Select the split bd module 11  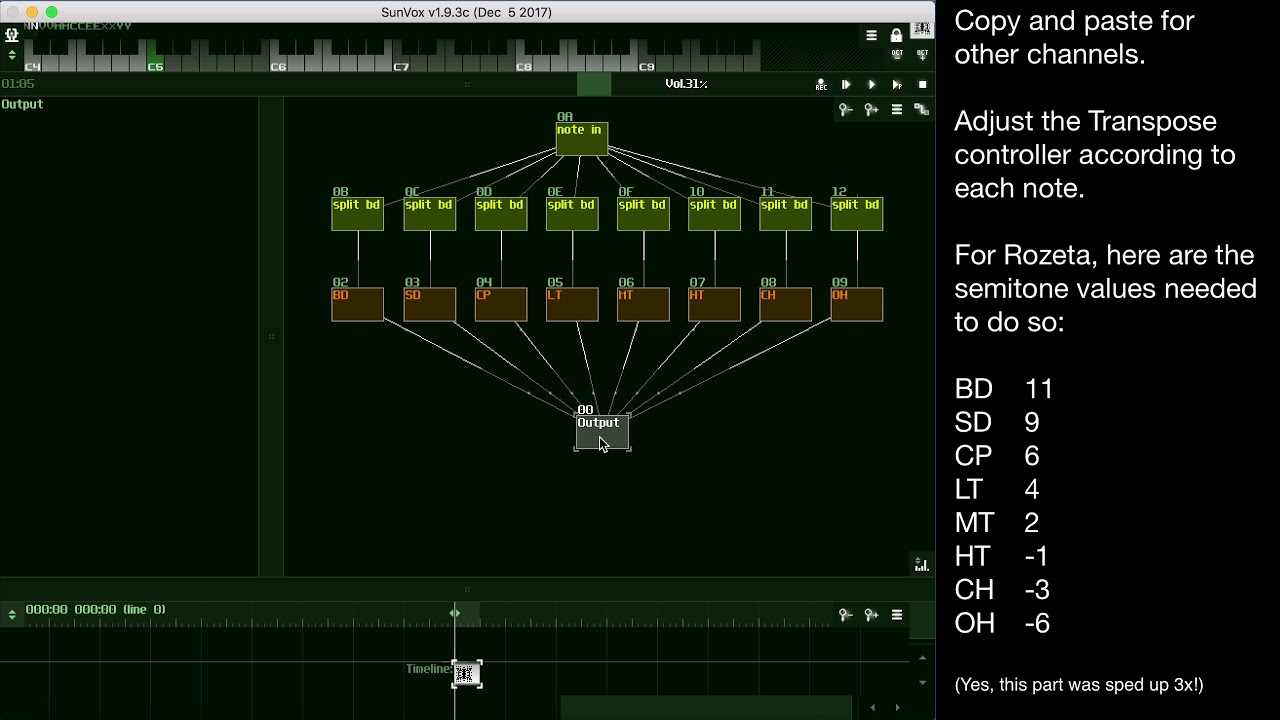coord(785,214)
